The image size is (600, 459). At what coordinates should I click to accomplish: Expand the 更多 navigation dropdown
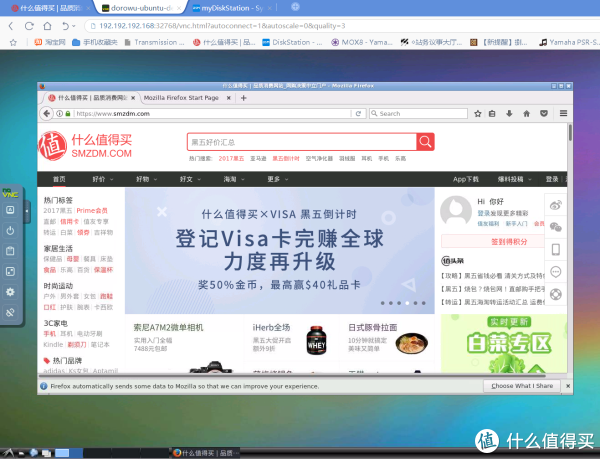(x=276, y=179)
